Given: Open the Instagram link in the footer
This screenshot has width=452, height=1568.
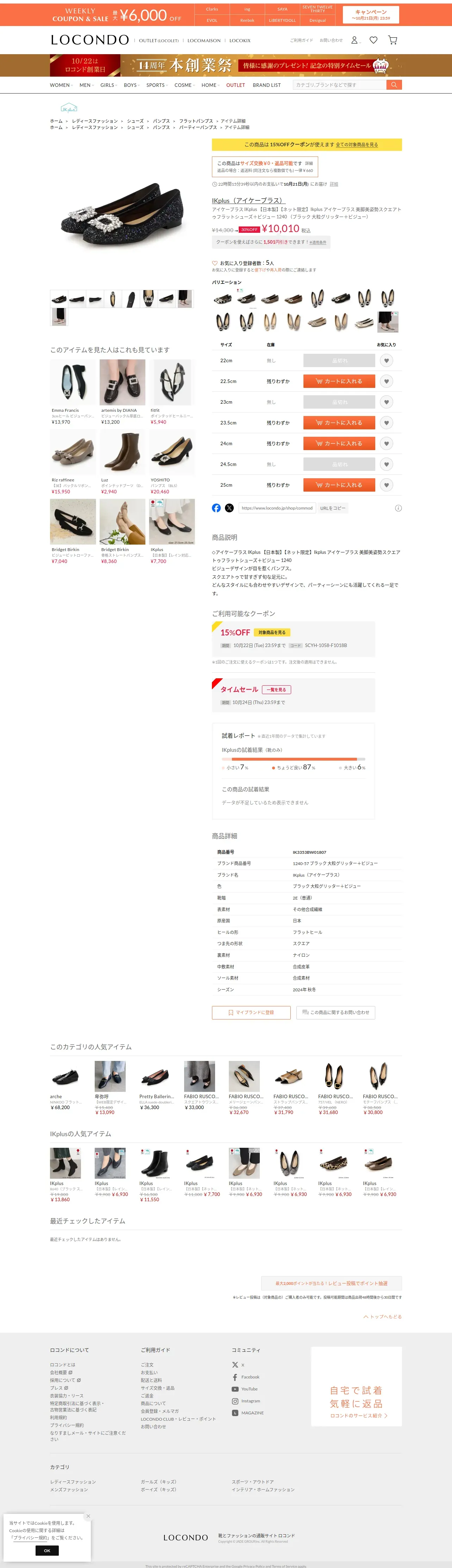Looking at the screenshot, I should point(246,1401).
